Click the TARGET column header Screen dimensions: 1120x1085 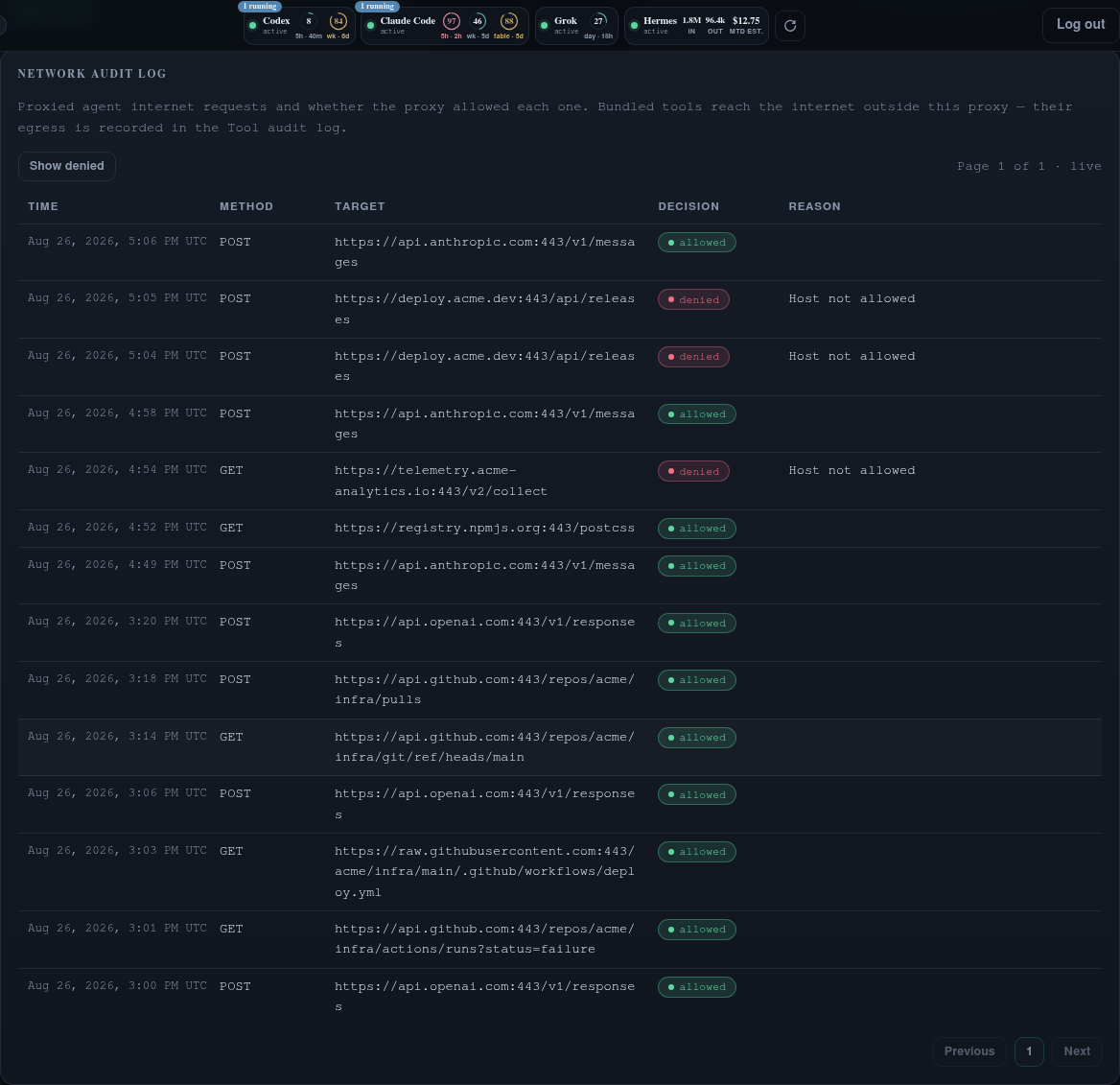point(360,206)
